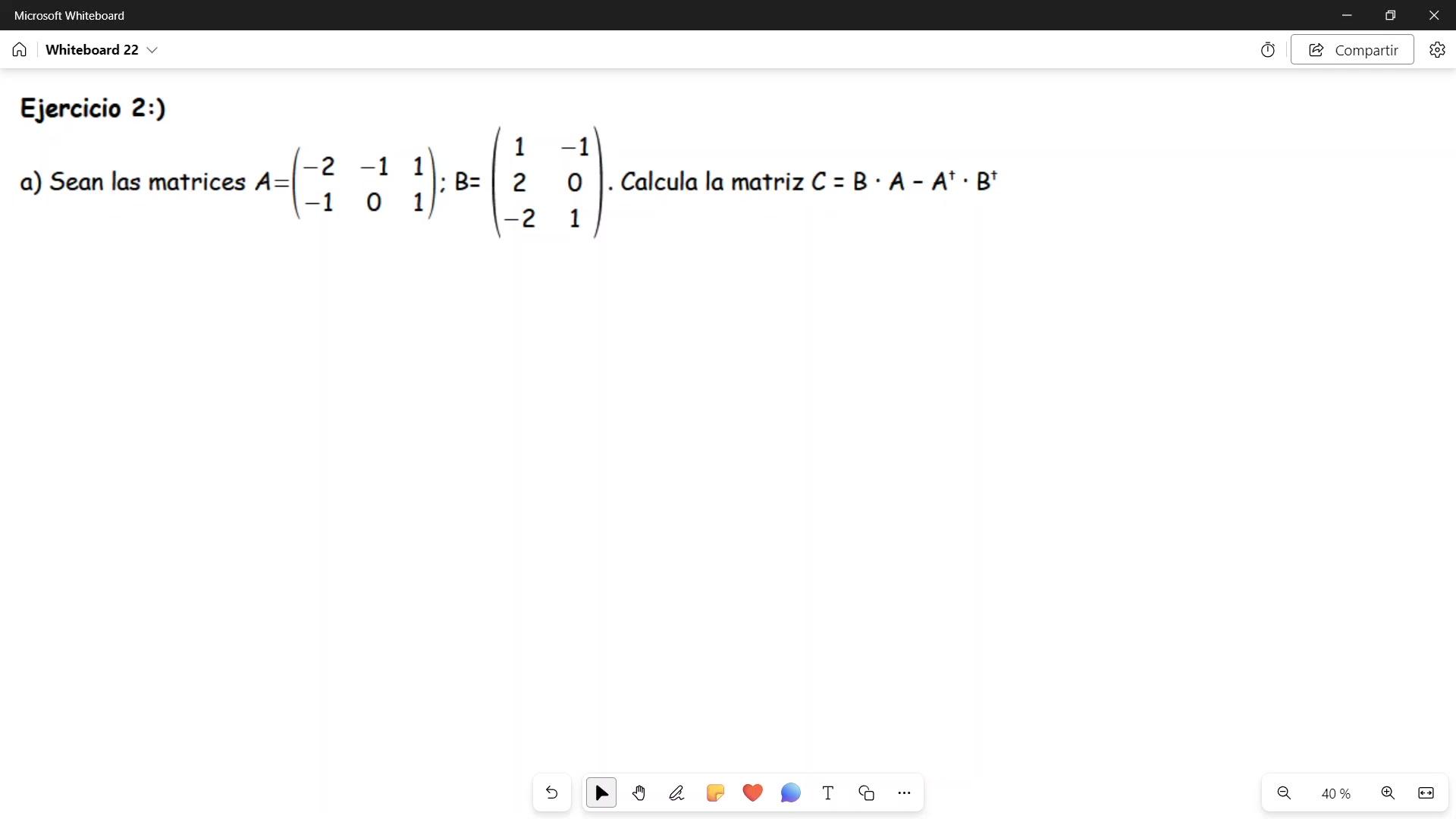
Task: Click the 40 % zoom level
Action: [1335, 794]
